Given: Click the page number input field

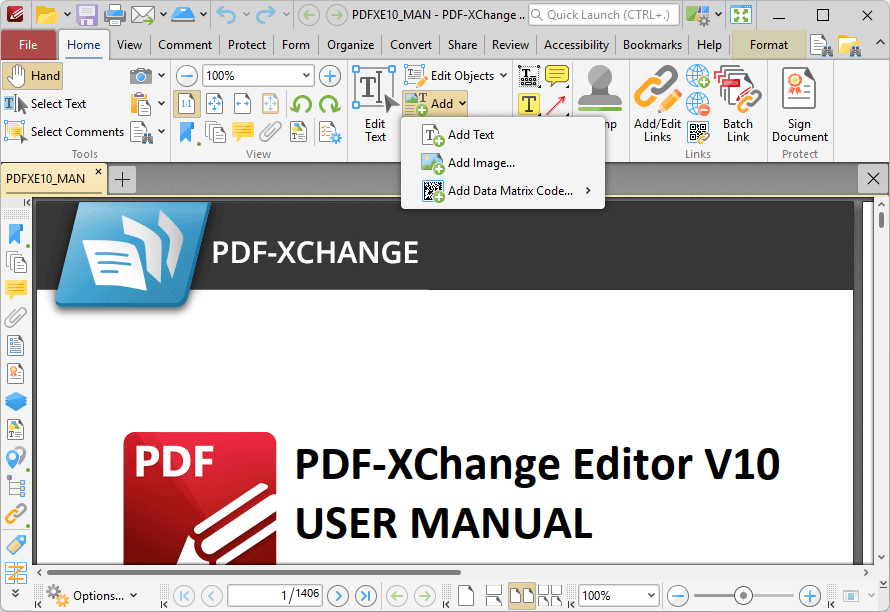Looking at the screenshot, I should (275, 596).
